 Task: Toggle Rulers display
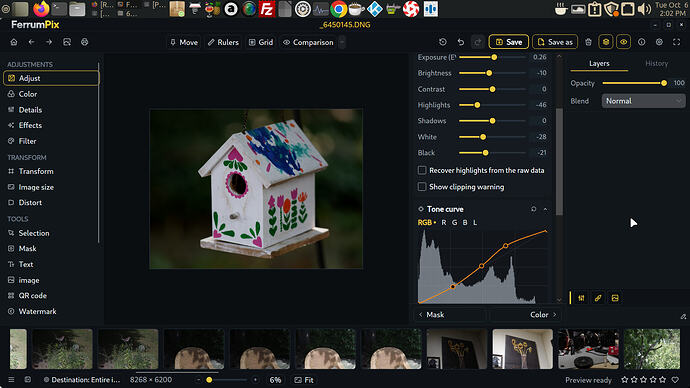click(223, 42)
